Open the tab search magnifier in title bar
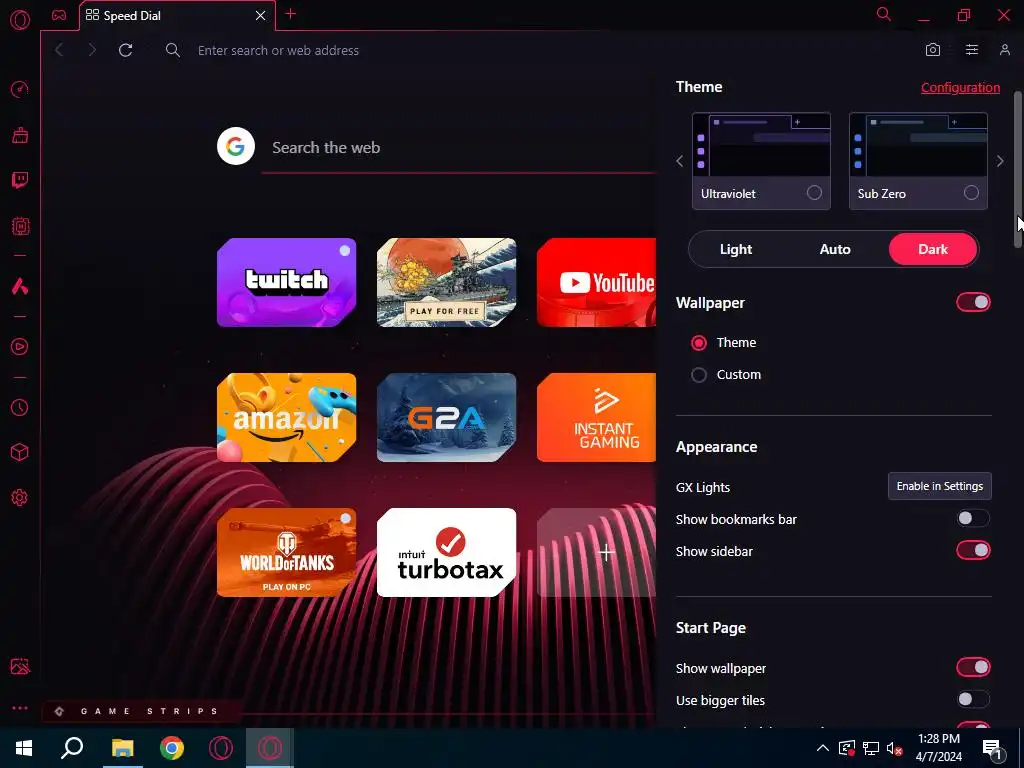Screen dimensions: 1024x768 pos(884,14)
